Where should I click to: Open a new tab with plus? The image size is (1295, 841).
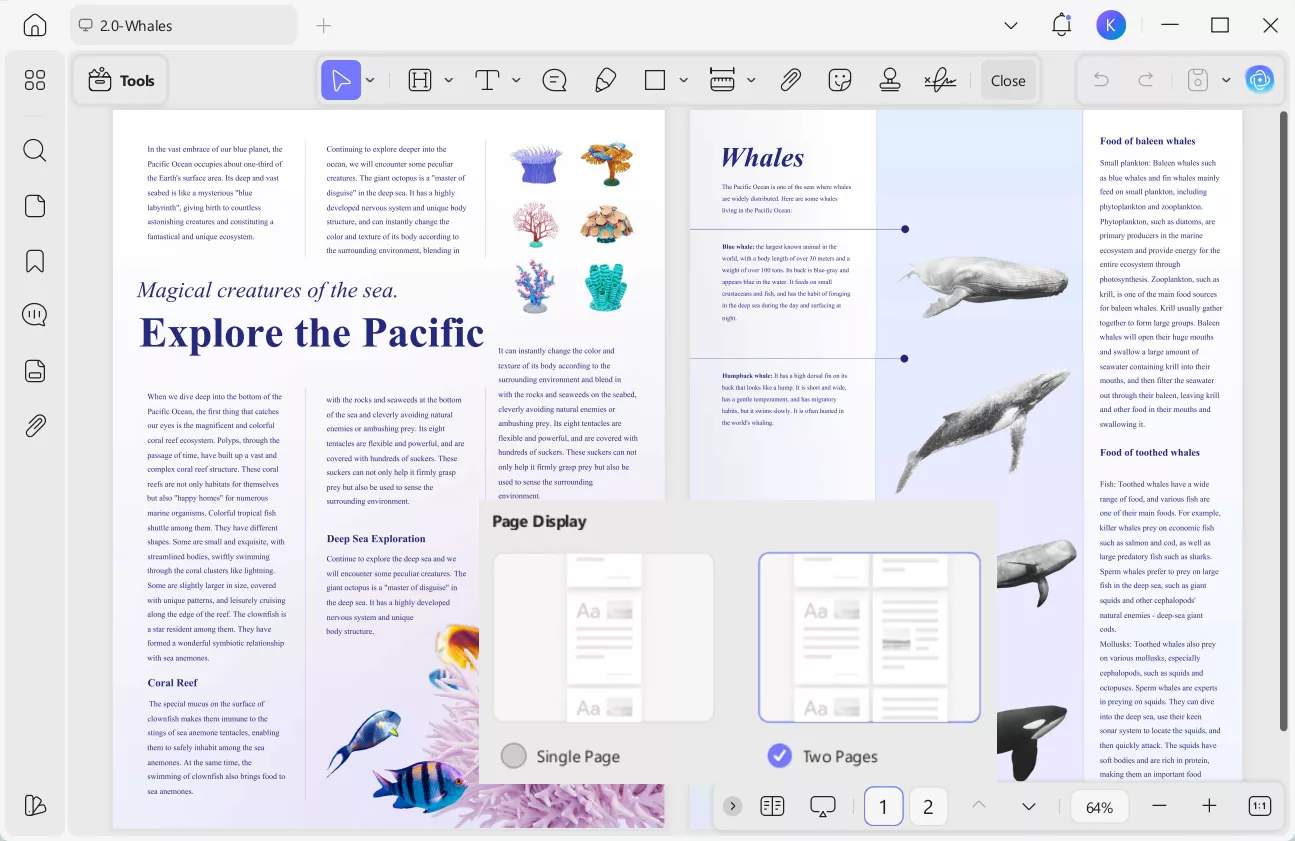pyautogui.click(x=323, y=26)
